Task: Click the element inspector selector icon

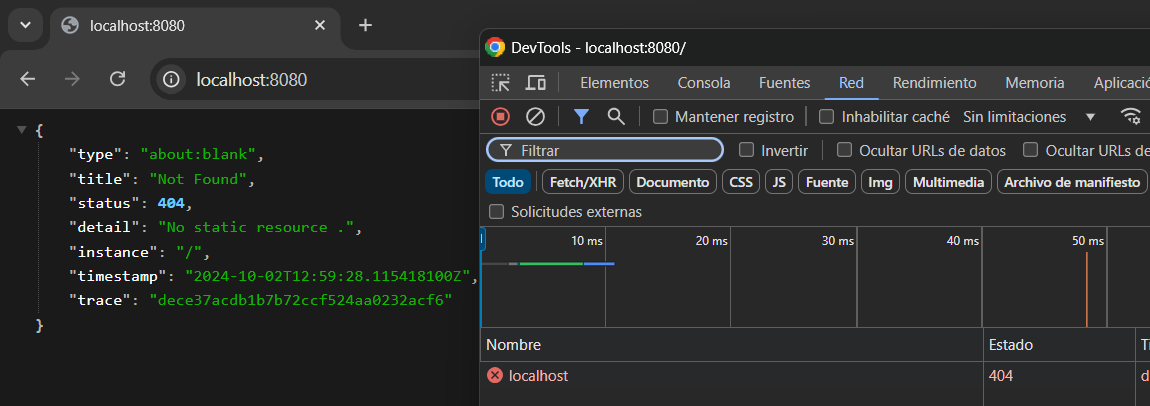Action: [x=500, y=83]
